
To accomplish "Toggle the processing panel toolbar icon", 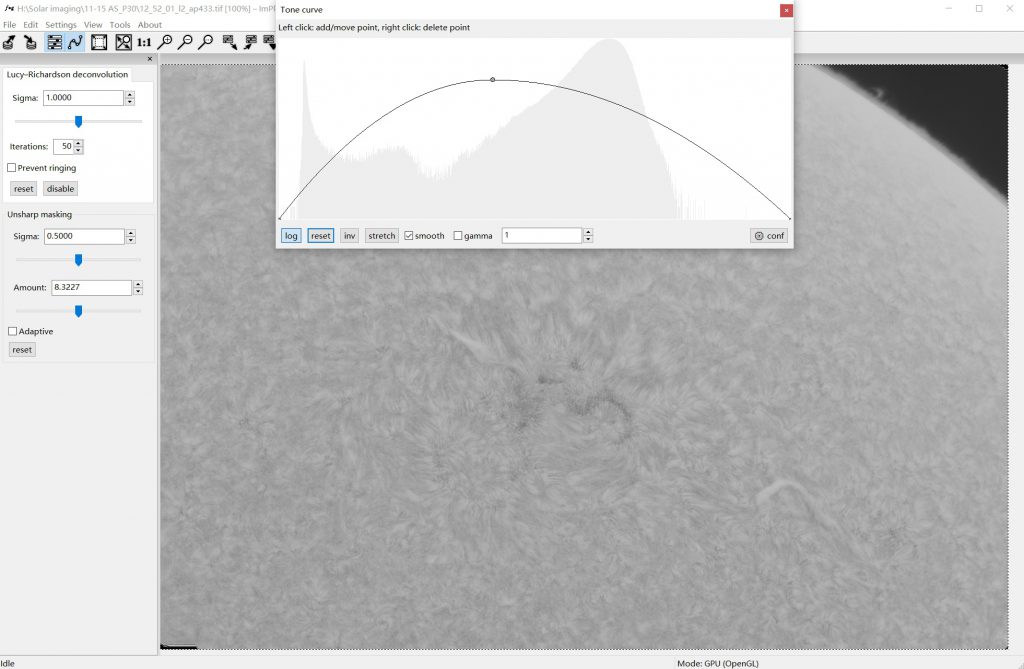I will (54, 42).
